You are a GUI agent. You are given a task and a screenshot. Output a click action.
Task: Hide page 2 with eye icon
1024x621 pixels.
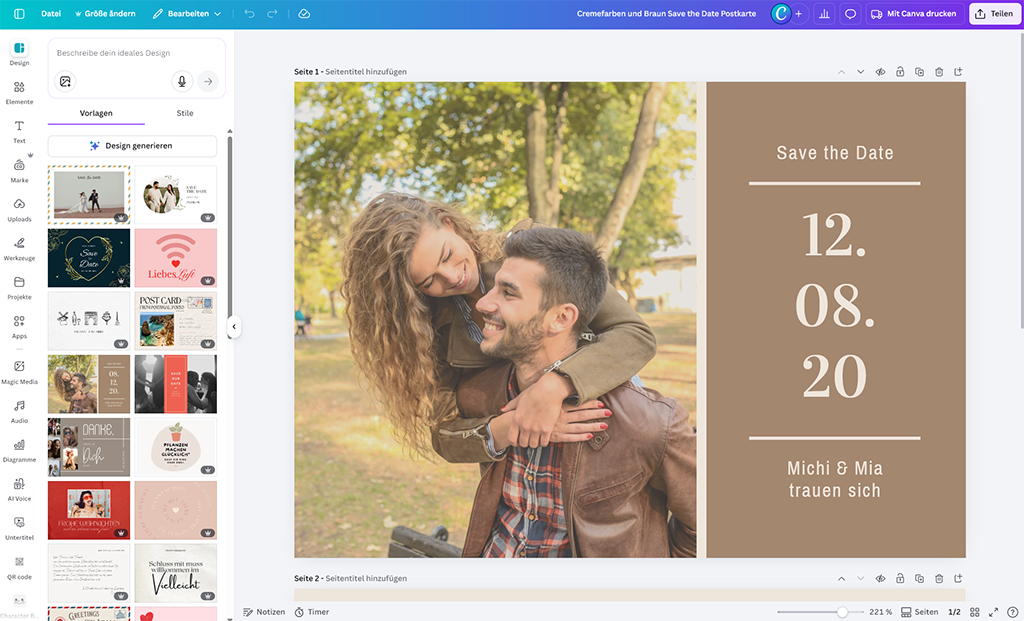[x=880, y=579]
